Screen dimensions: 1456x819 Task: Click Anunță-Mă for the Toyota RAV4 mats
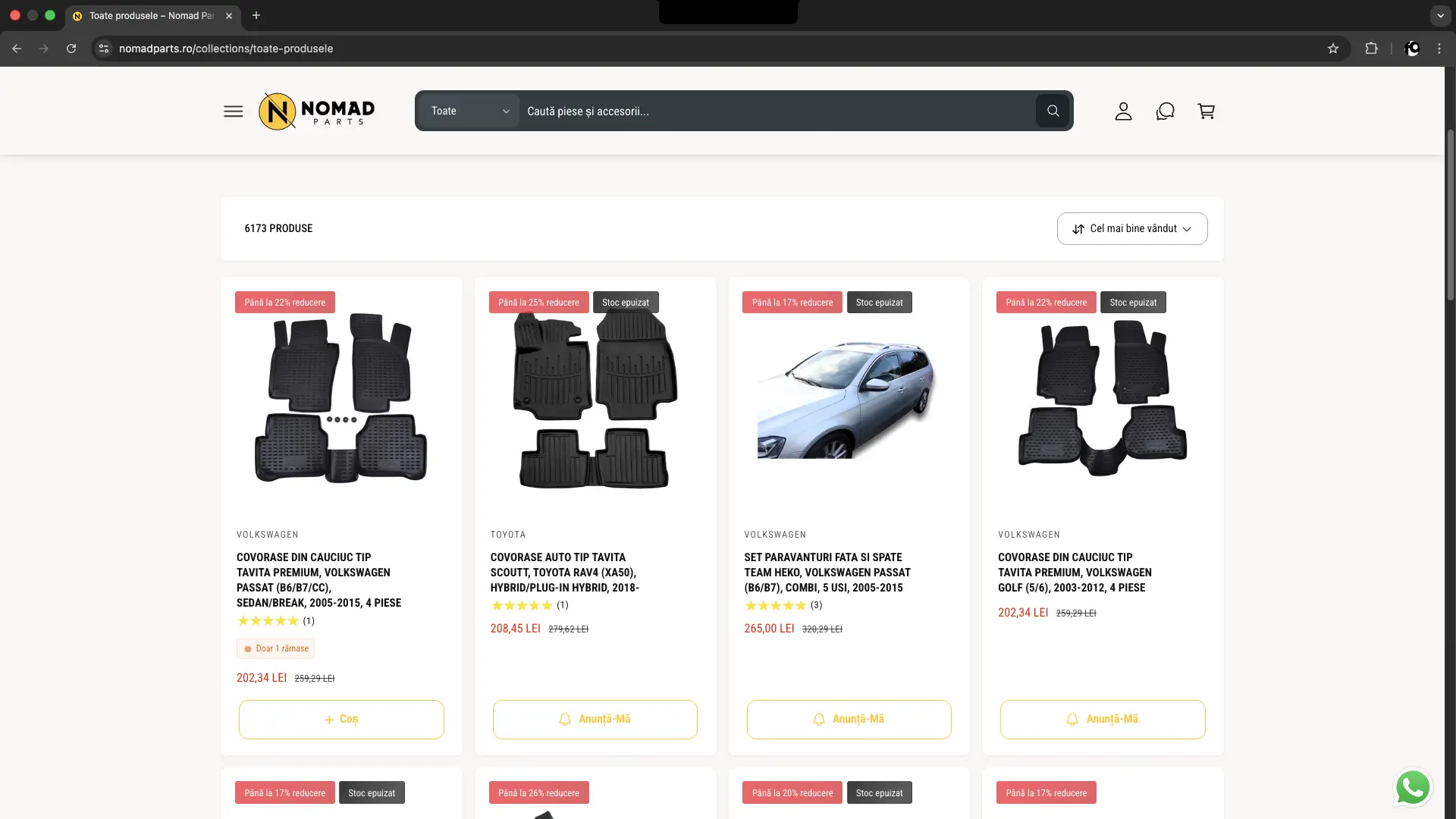click(x=595, y=720)
